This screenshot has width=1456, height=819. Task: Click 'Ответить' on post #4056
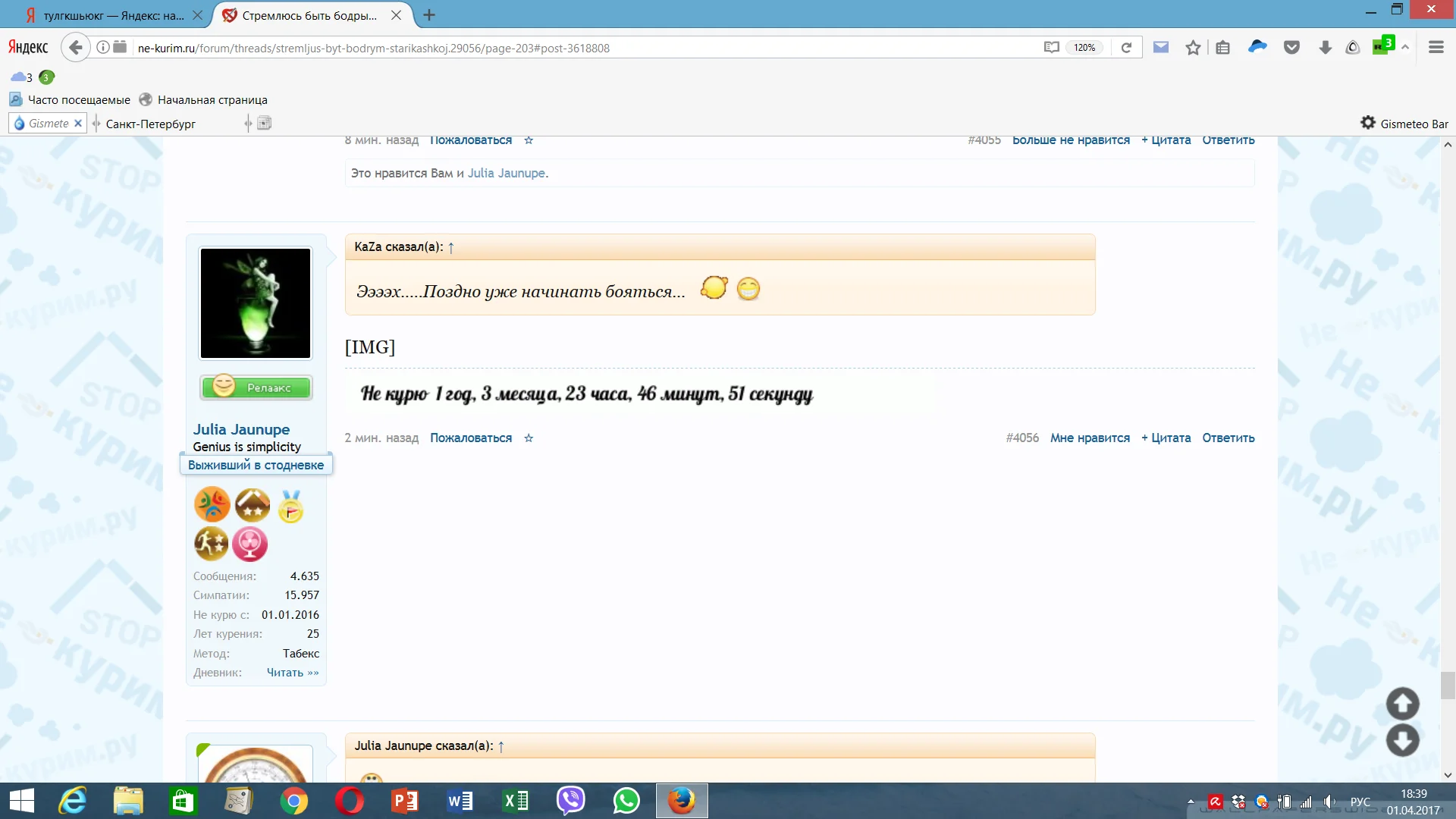tap(1228, 438)
